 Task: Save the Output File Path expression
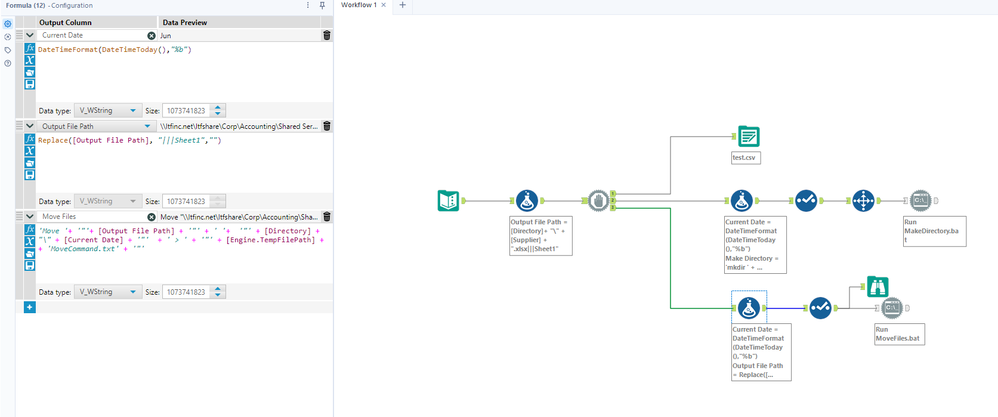click(x=29, y=174)
